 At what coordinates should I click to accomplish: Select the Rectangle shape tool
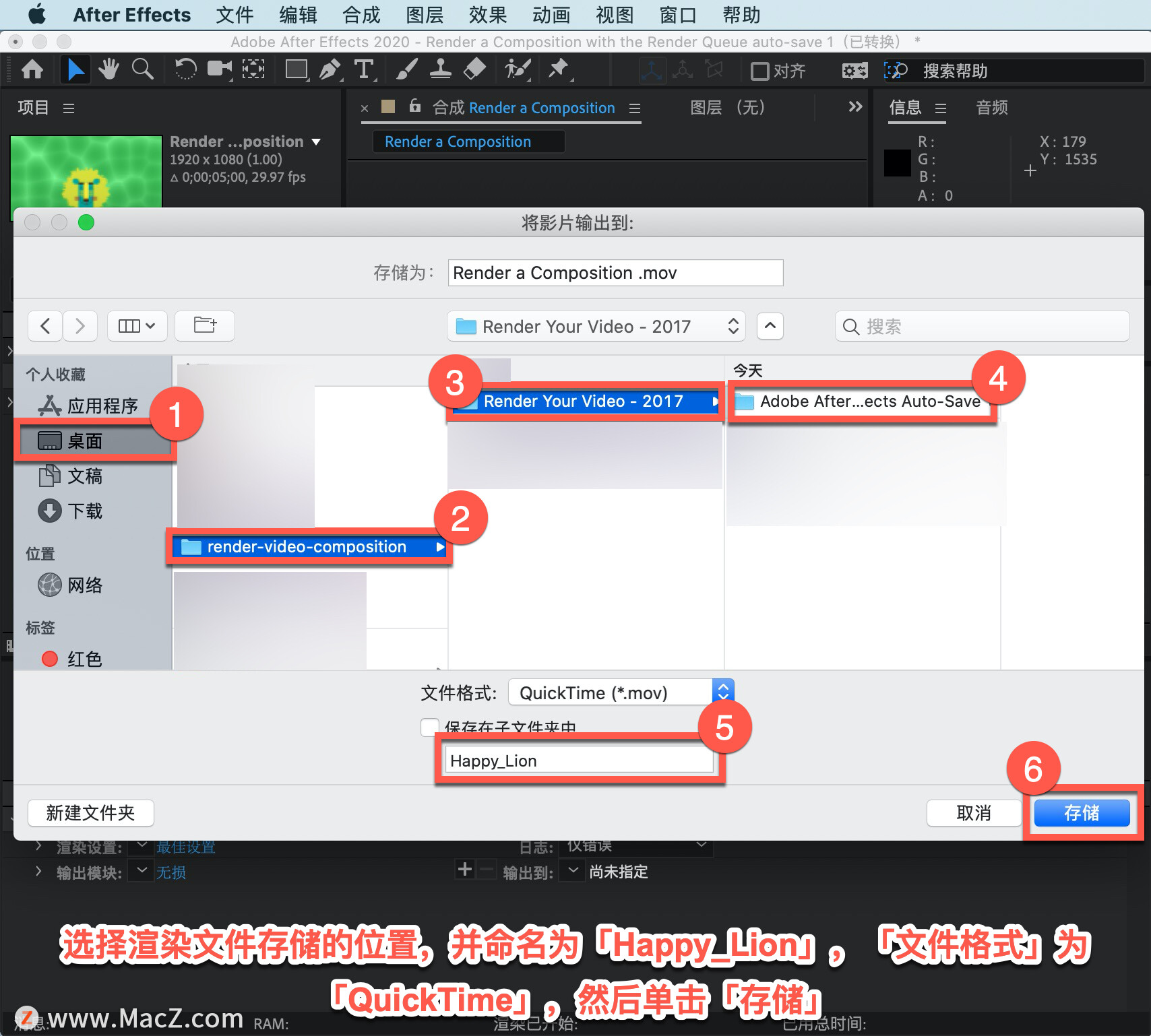click(297, 69)
